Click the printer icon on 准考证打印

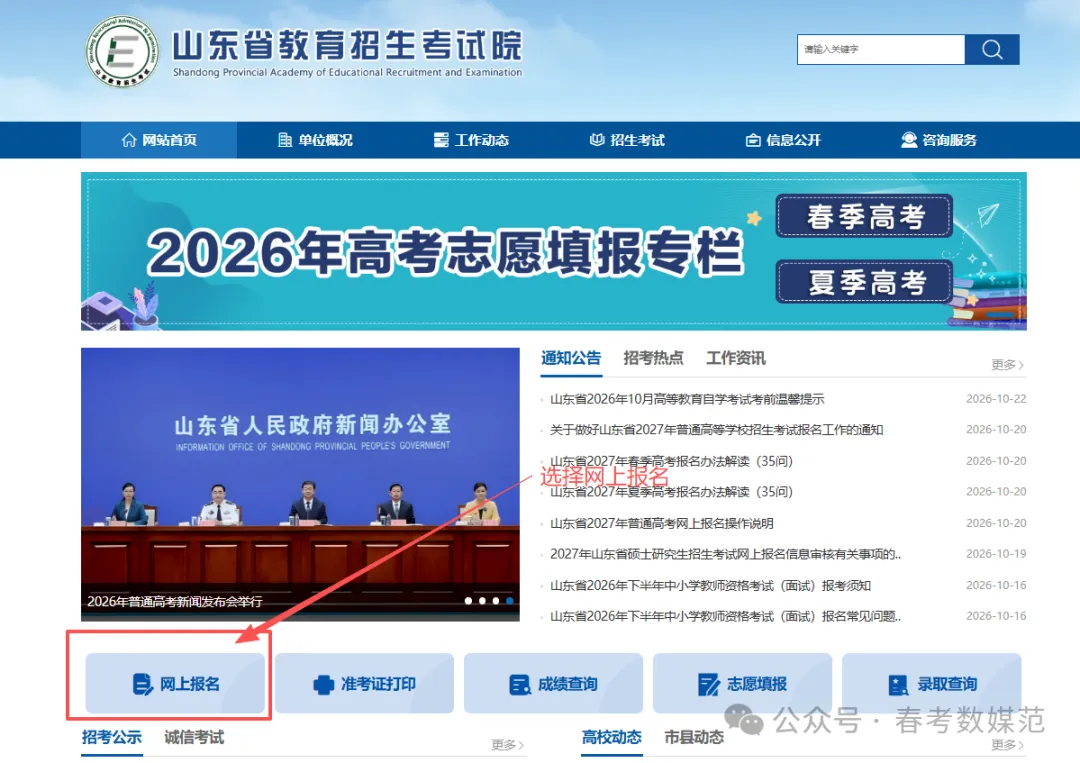click(x=323, y=684)
